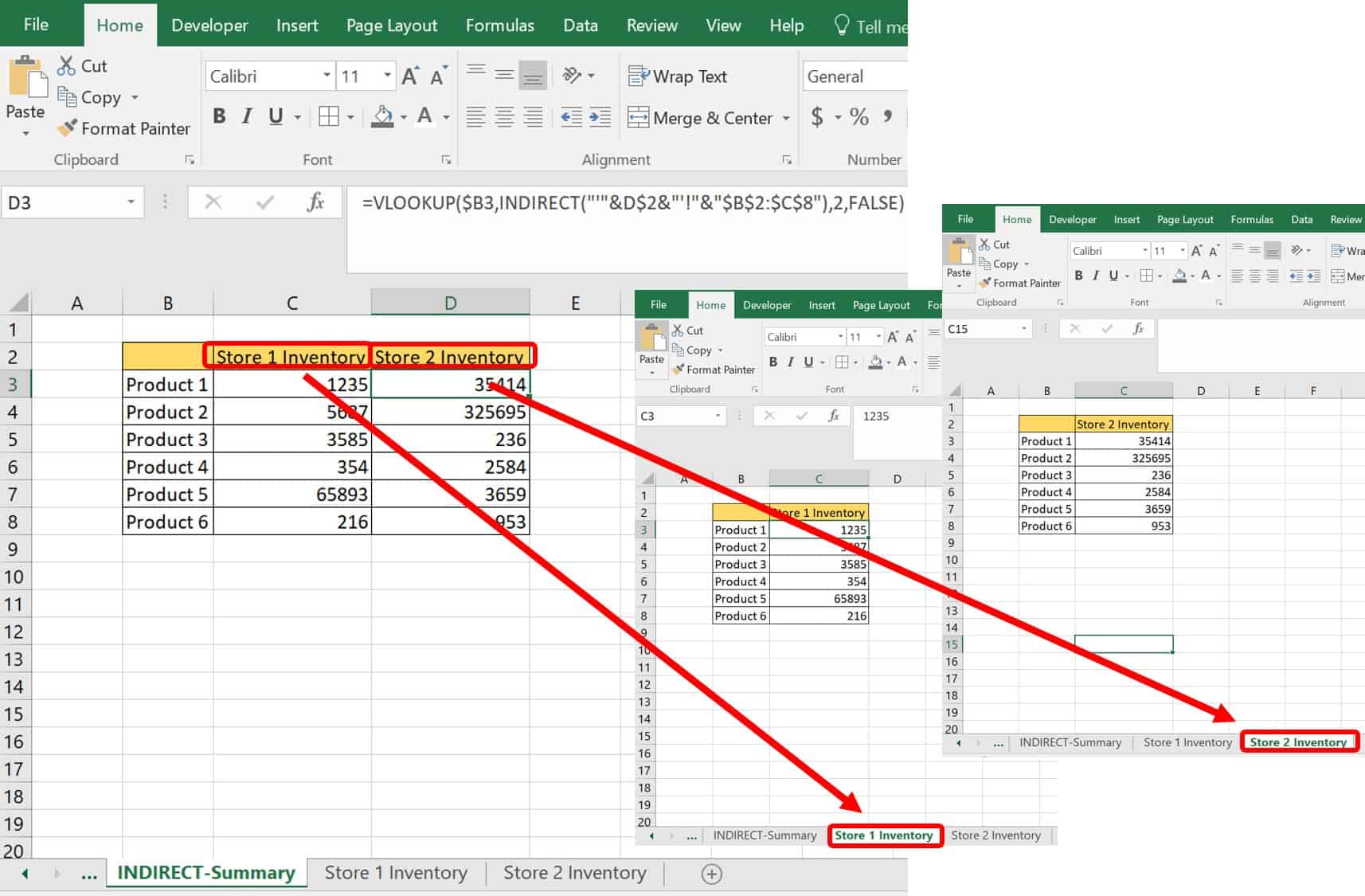The image size is (1365, 896).
Task: Click Wrap Text in main ribbon
Action: coord(678,76)
